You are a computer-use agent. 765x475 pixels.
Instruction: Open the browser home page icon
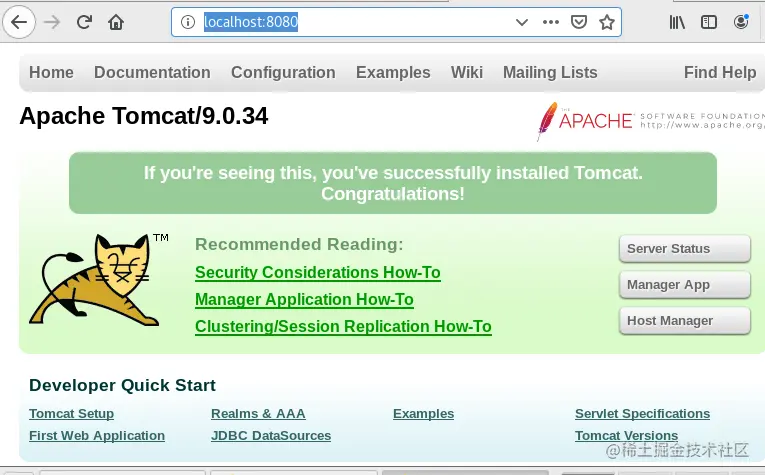point(116,22)
